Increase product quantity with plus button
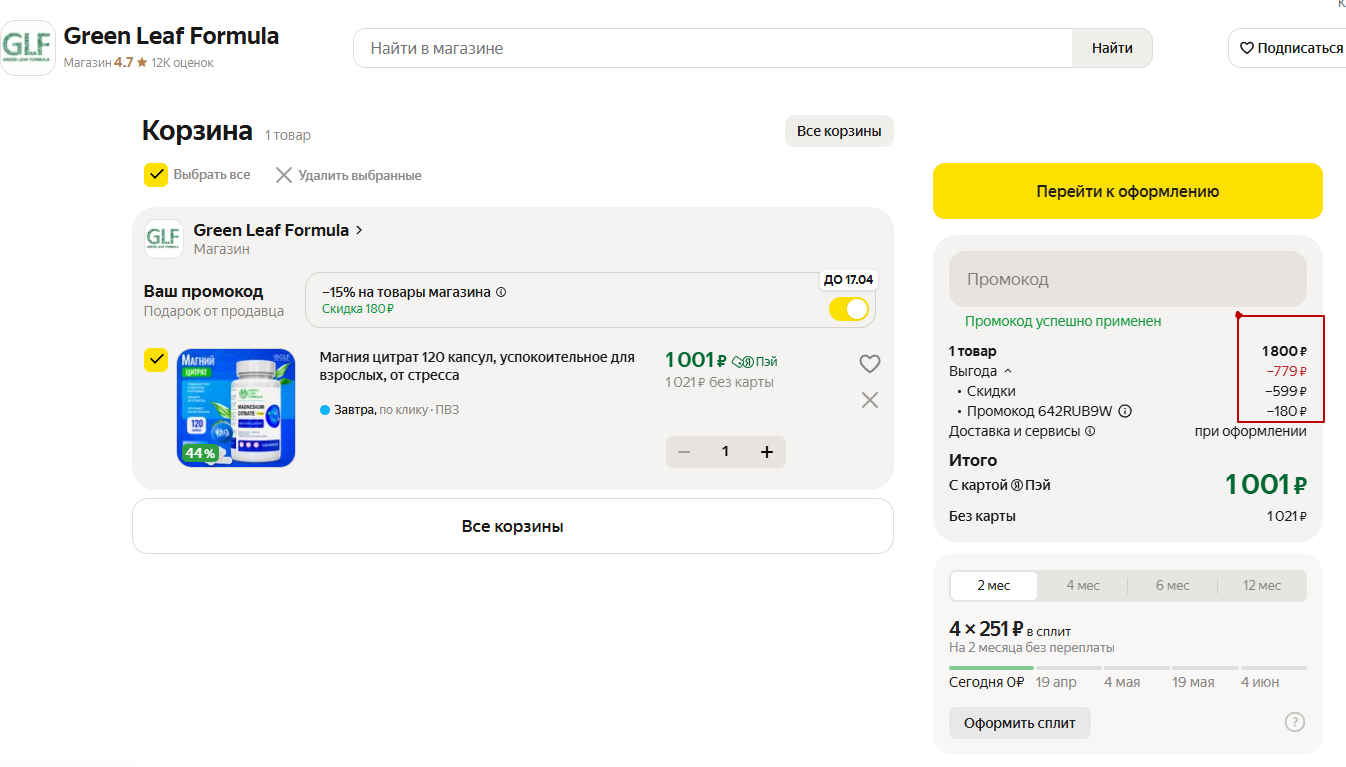The width and height of the screenshot is (1346, 767). 767,452
